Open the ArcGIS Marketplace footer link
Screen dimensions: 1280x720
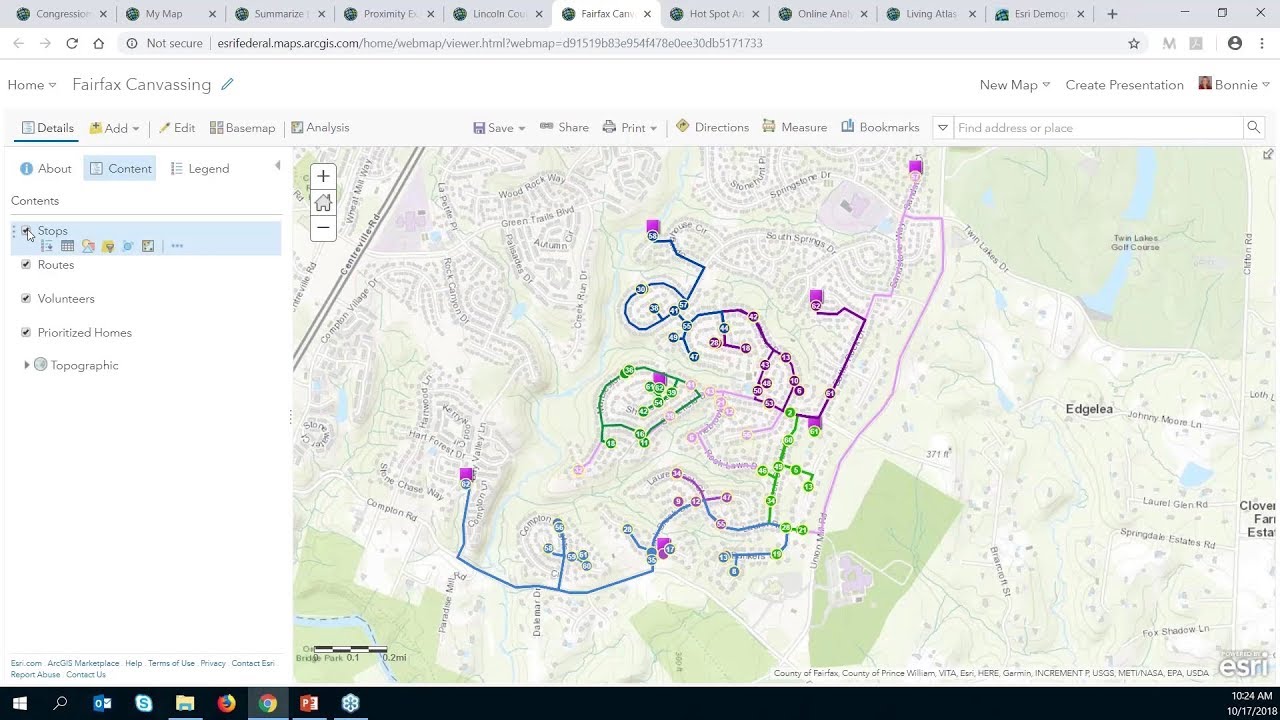[x=83, y=663]
